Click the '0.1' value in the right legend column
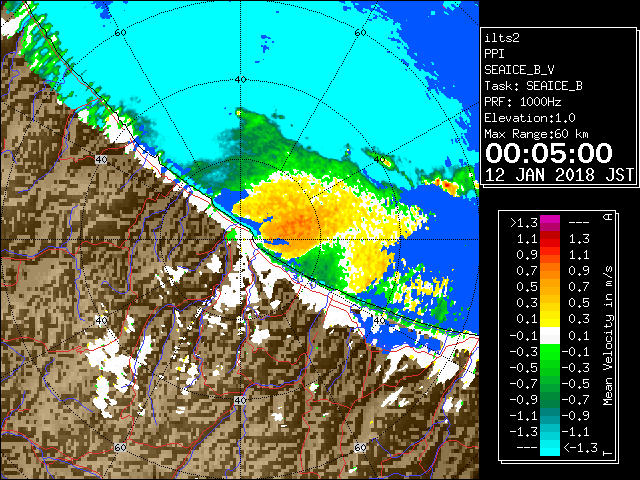Image resolution: width=640 pixels, height=480 pixels. (x=579, y=336)
